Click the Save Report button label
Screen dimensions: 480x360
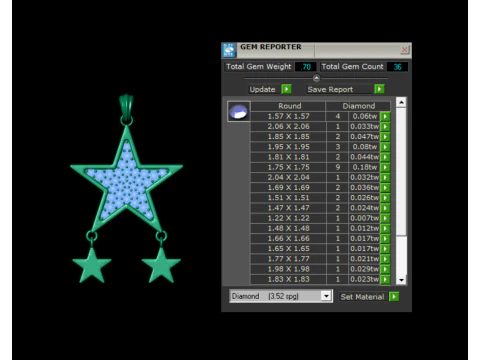[330, 89]
